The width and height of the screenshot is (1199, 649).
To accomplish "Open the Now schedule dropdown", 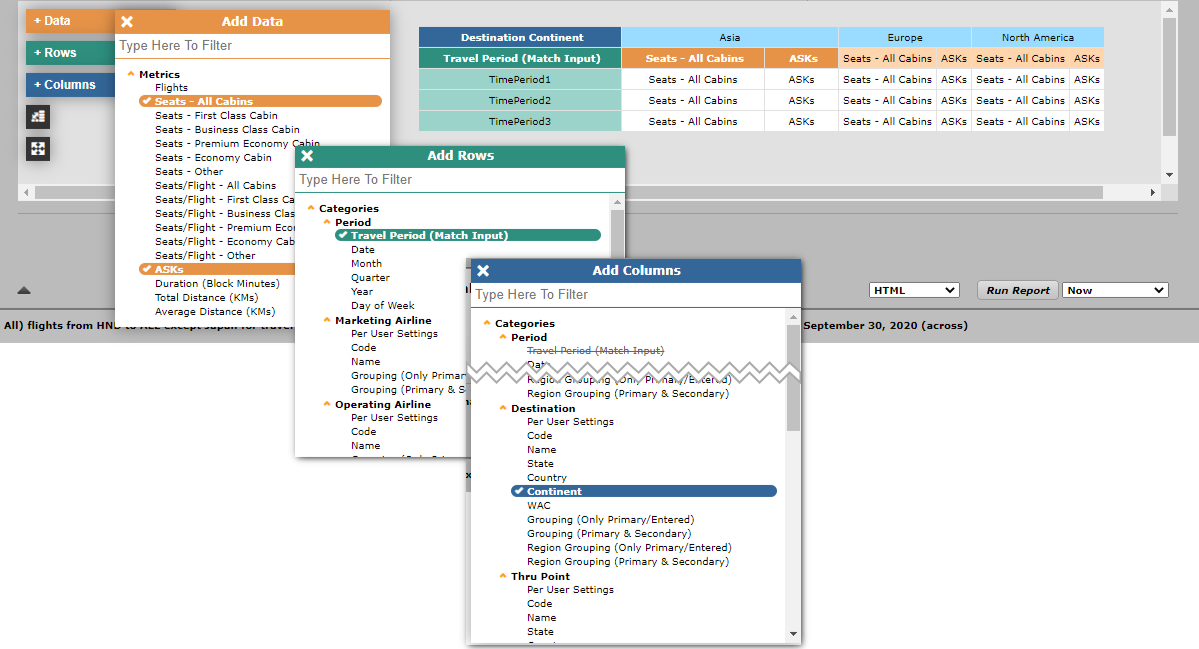I will coord(1115,290).
